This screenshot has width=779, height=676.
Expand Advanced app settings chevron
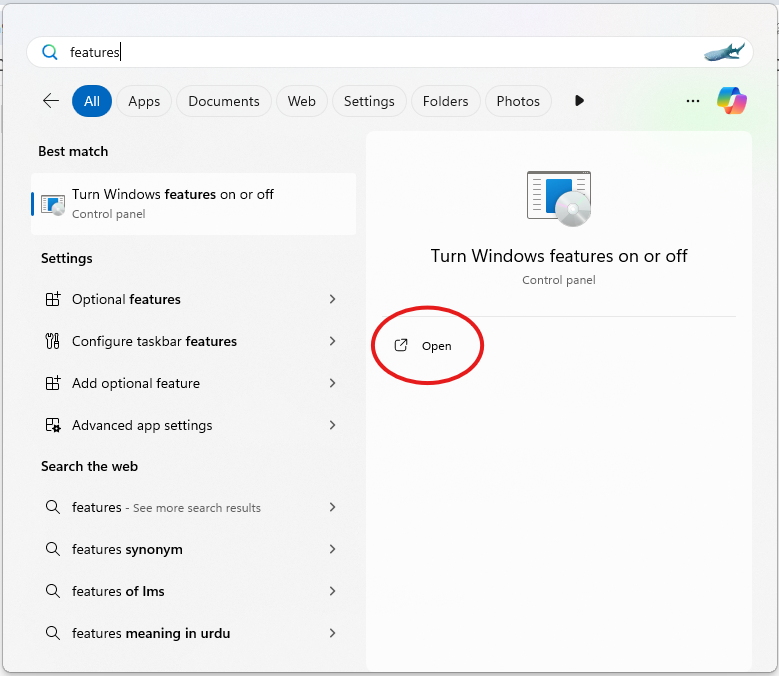pyautogui.click(x=332, y=425)
